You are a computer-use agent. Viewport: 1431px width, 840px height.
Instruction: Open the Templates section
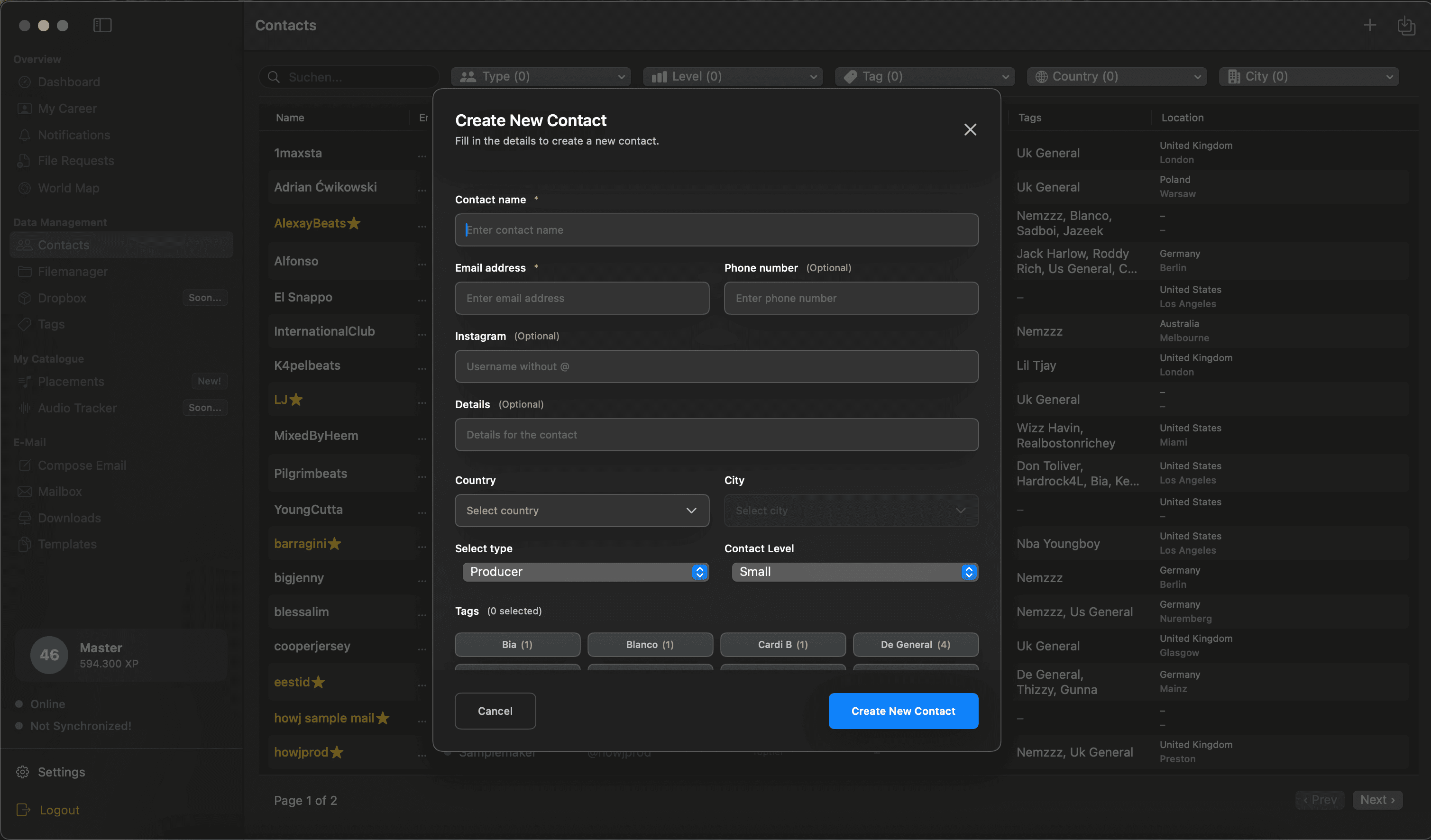(66, 544)
